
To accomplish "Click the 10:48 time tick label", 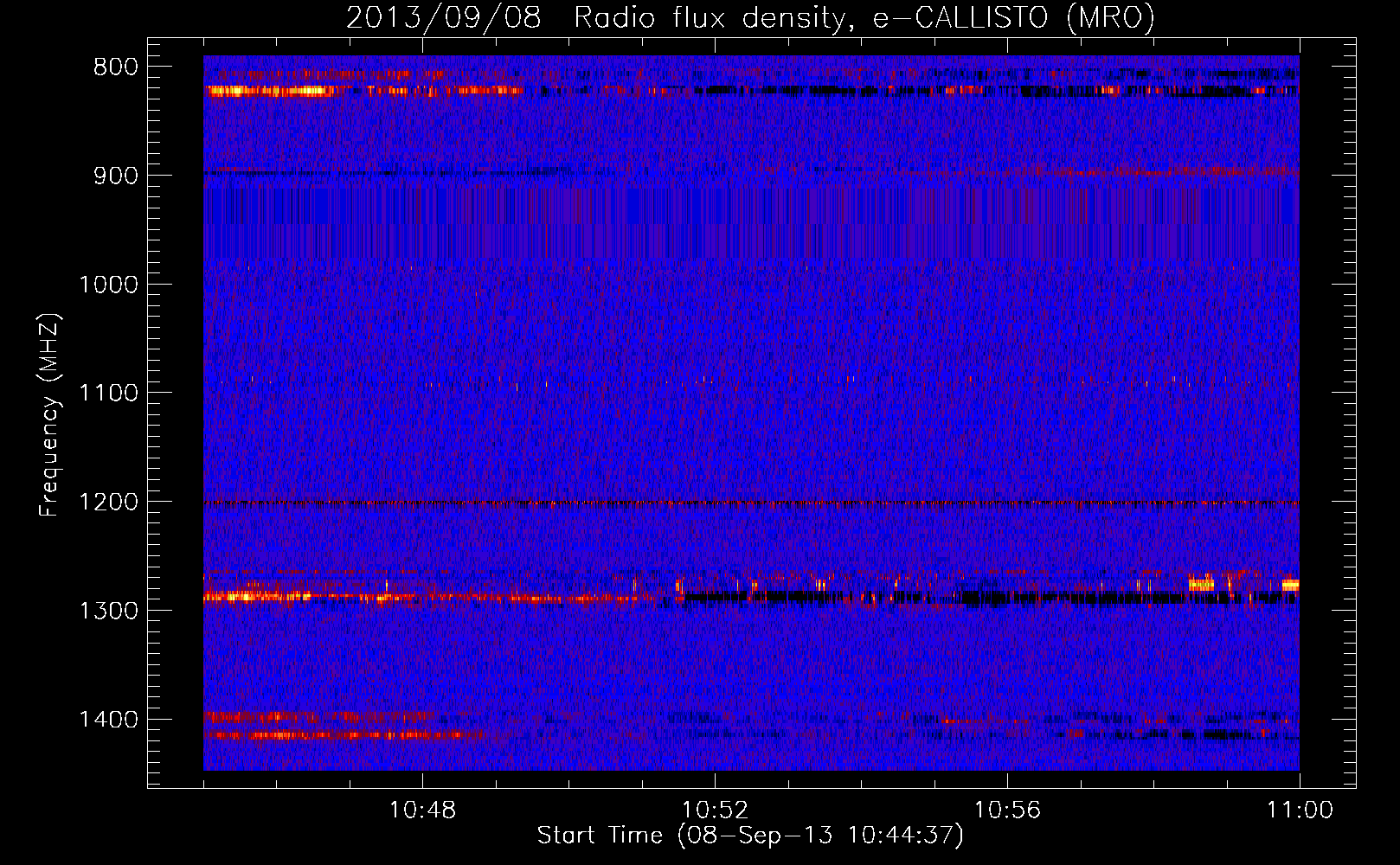I will pos(422,811).
